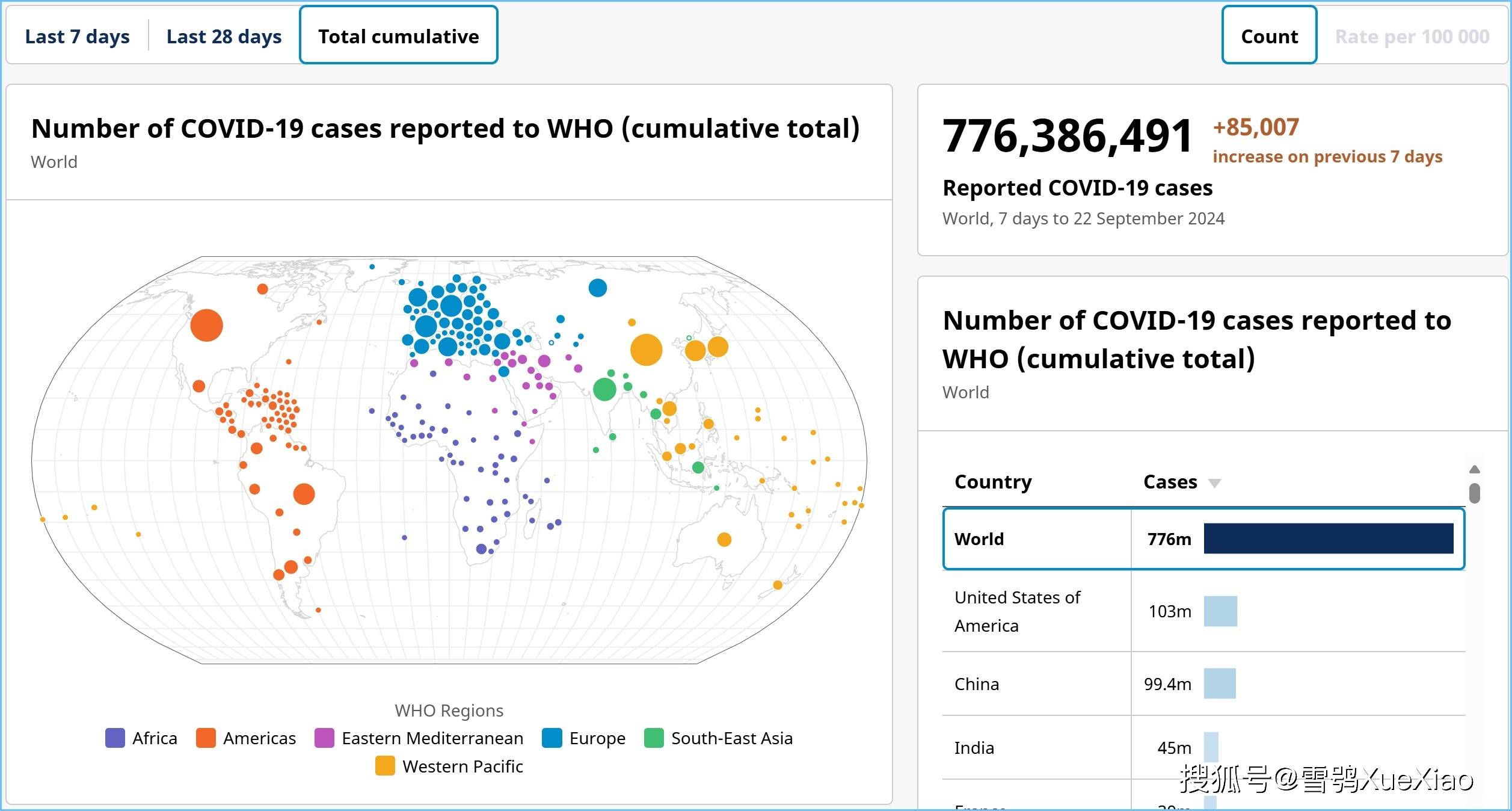The width and height of the screenshot is (1512, 811).
Task: Toggle Count metric display
Action: click(x=1269, y=37)
